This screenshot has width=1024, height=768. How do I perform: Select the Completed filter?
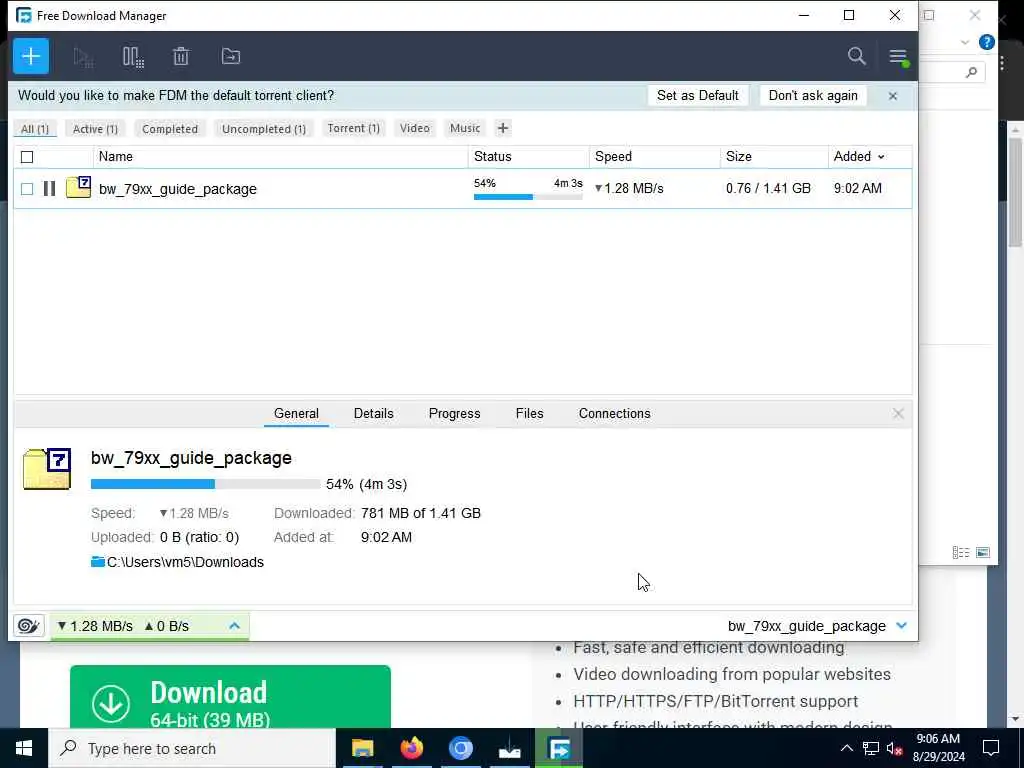point(170,129)
